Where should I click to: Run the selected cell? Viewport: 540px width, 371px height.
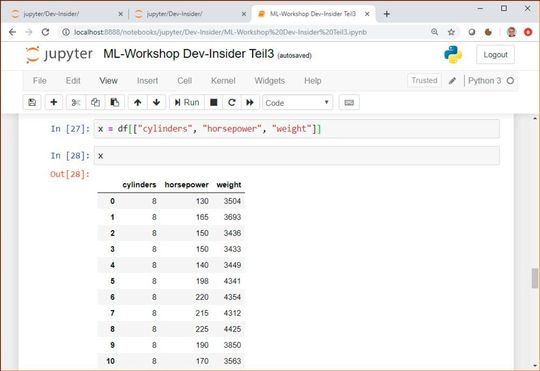187,102
